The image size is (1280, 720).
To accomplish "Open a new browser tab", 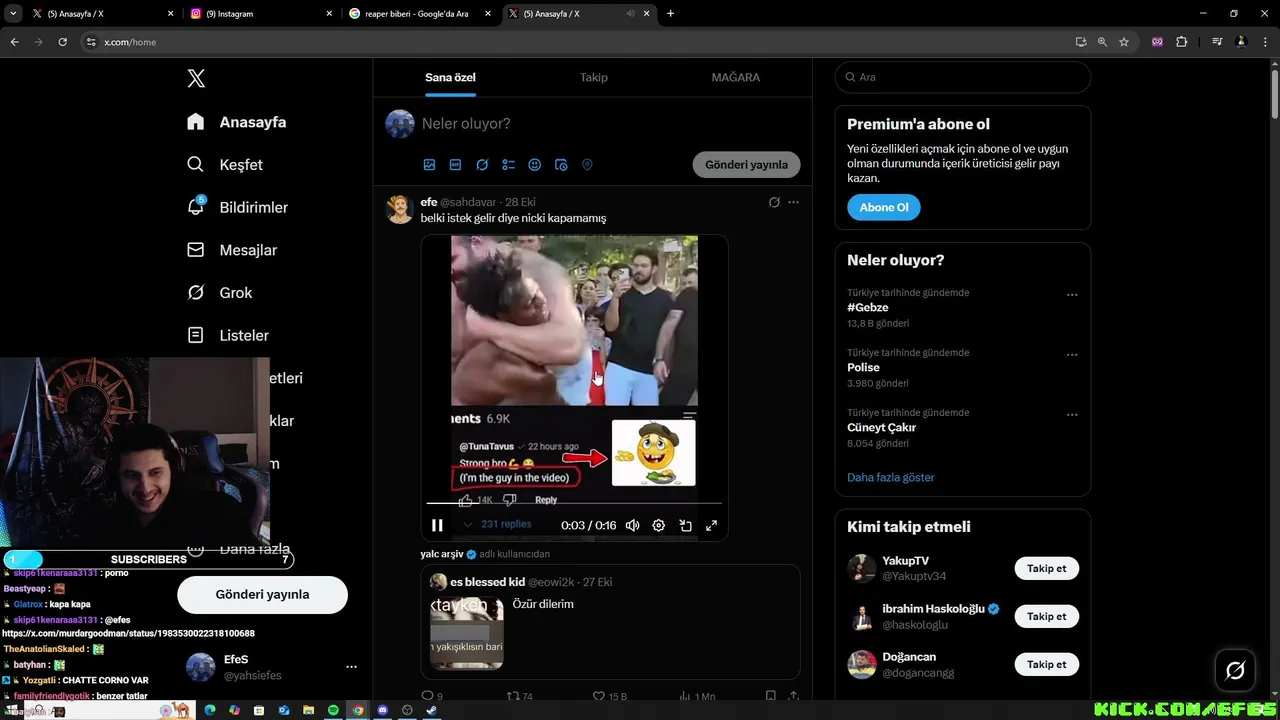I will coord(670,14).
